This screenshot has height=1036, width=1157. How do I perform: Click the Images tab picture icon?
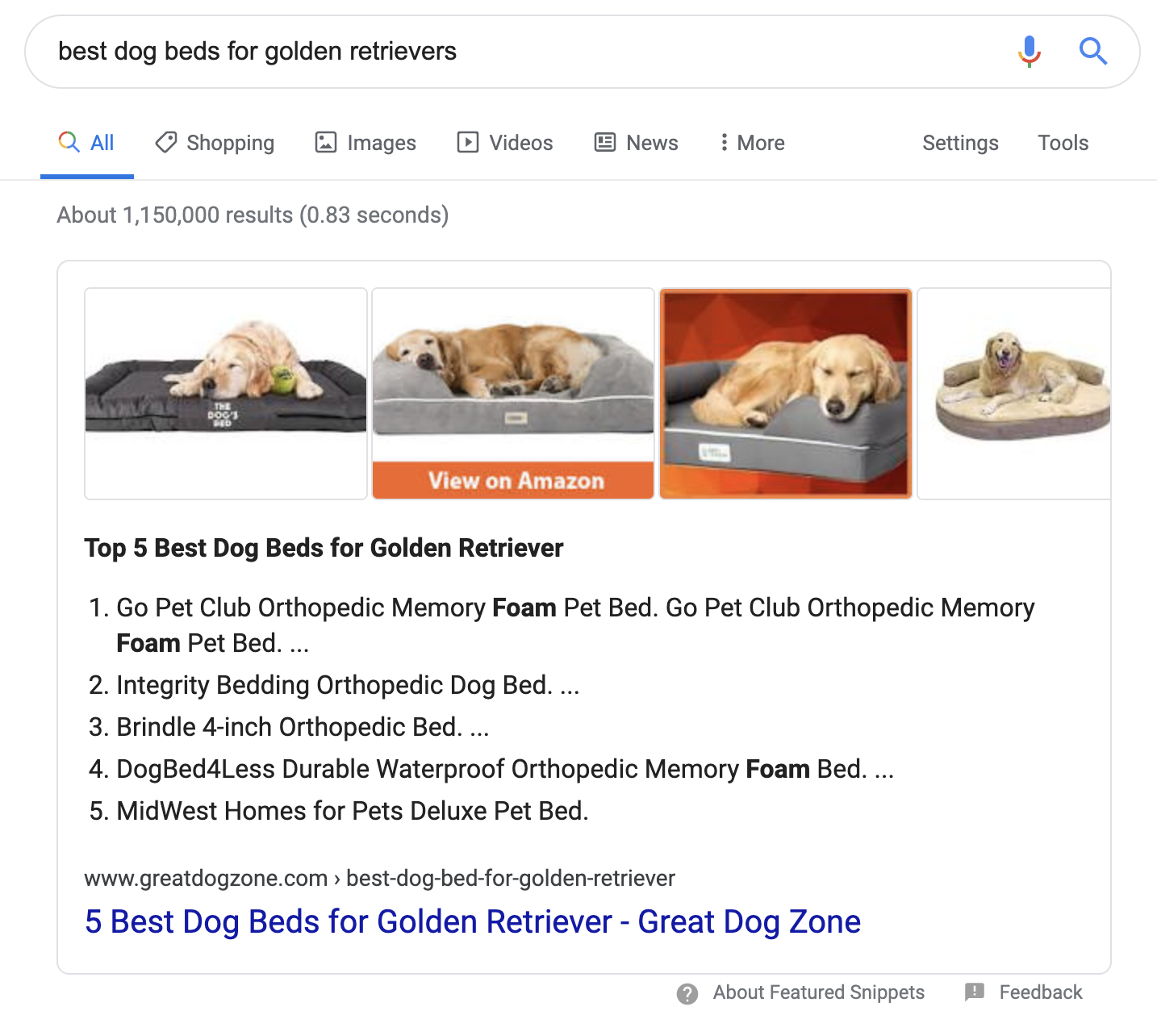pos(326,143)
